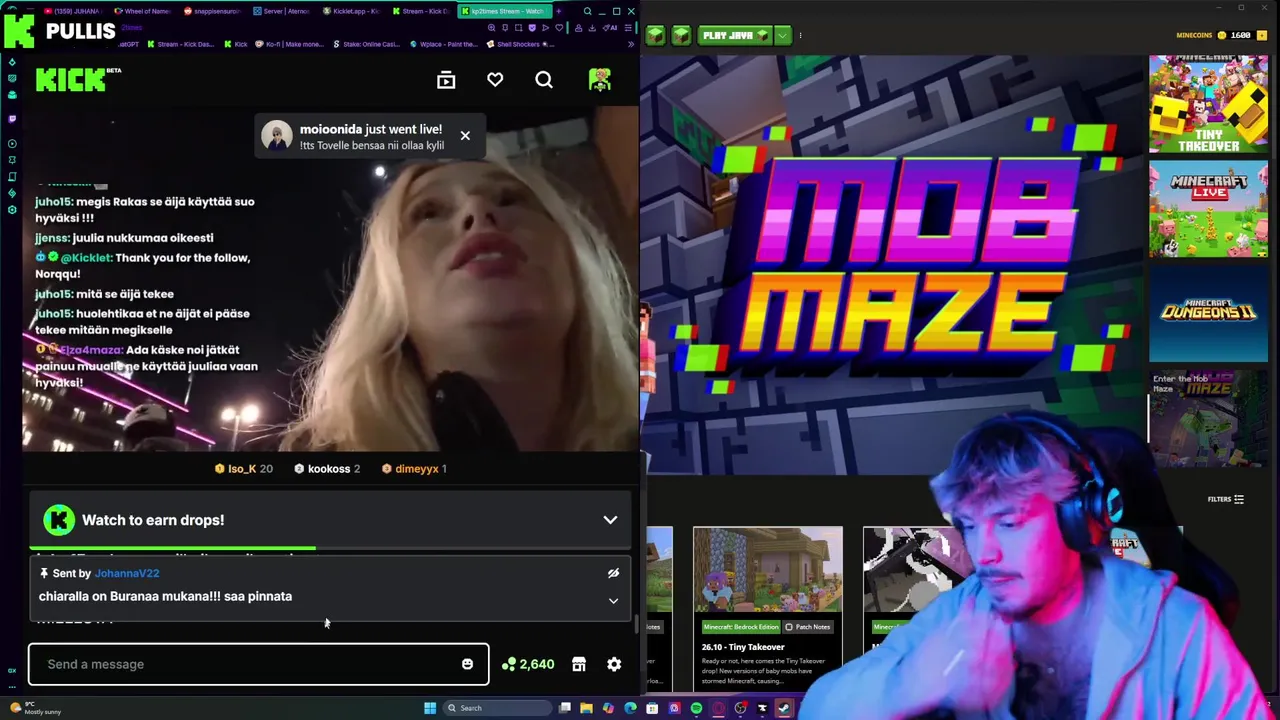Expand the Watch to earn drops panel
The image size is (1280, 720).
(610, 520)
